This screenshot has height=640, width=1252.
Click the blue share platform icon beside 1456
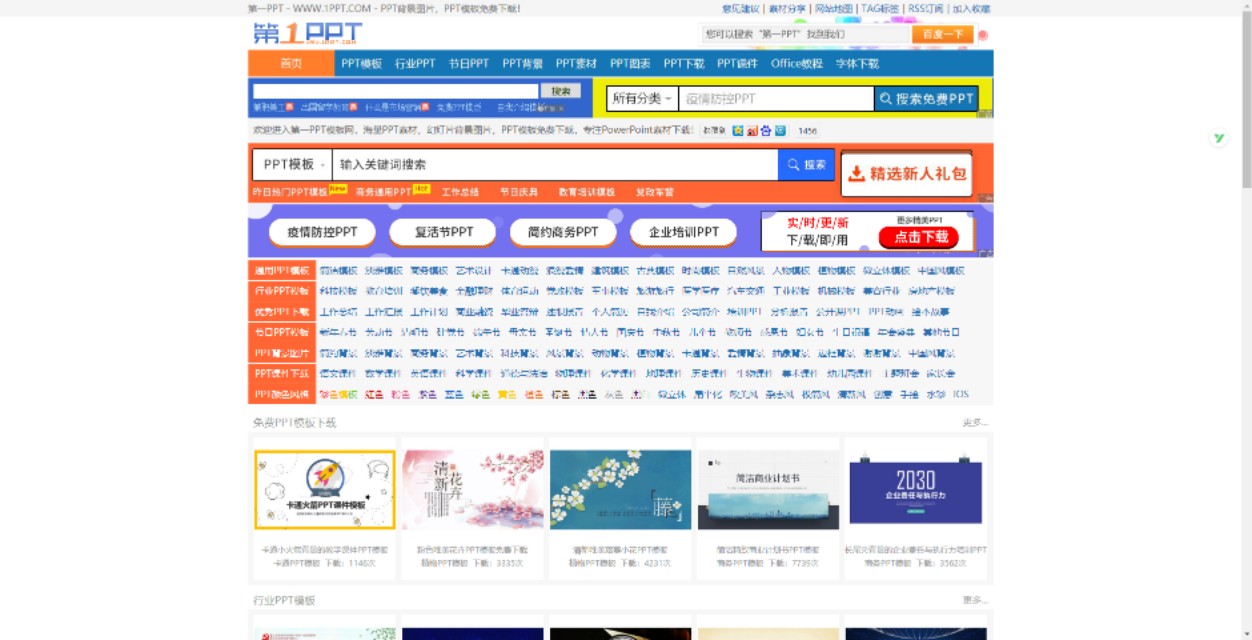click(x=781, y=130)
